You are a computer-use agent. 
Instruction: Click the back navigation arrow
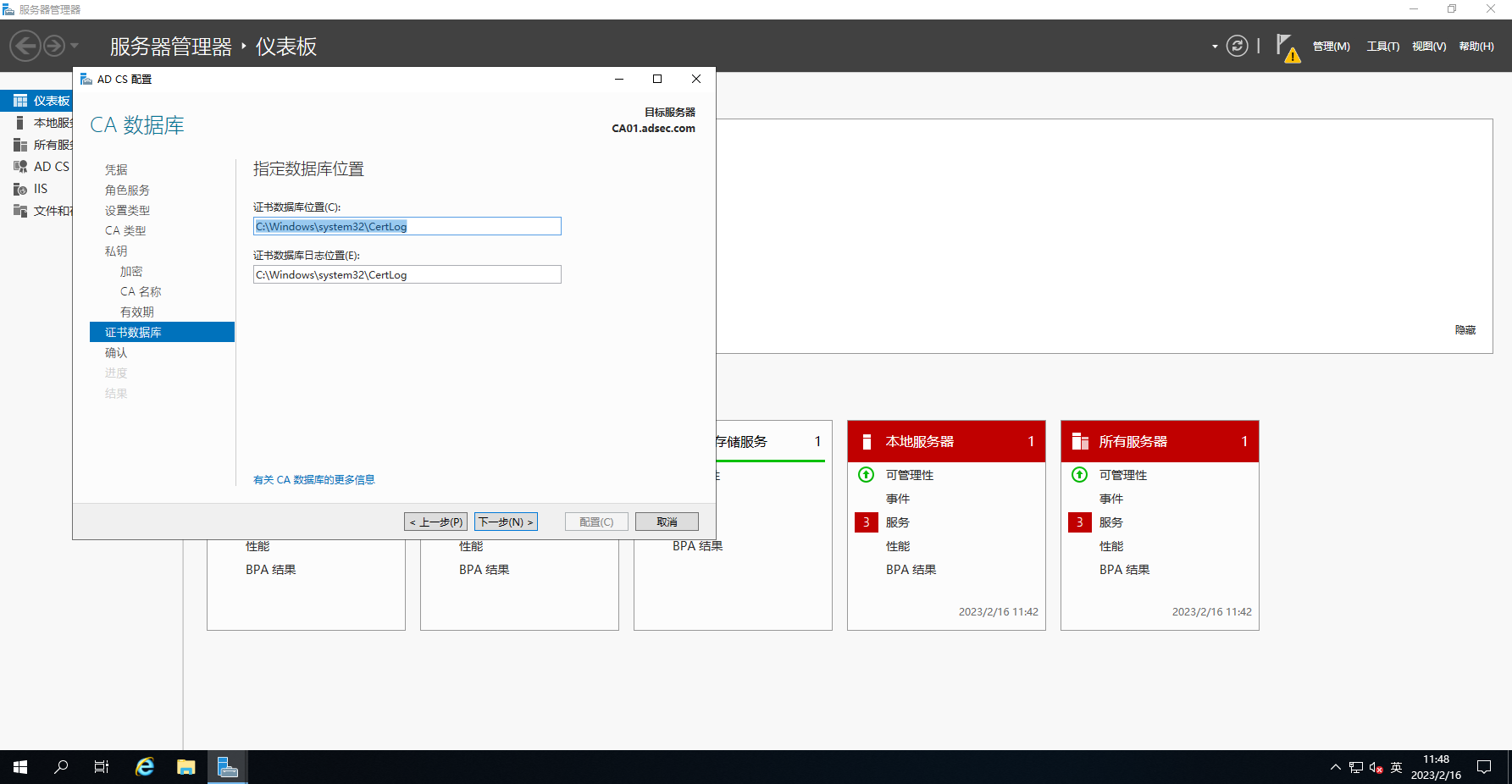[x=25, y=46]
